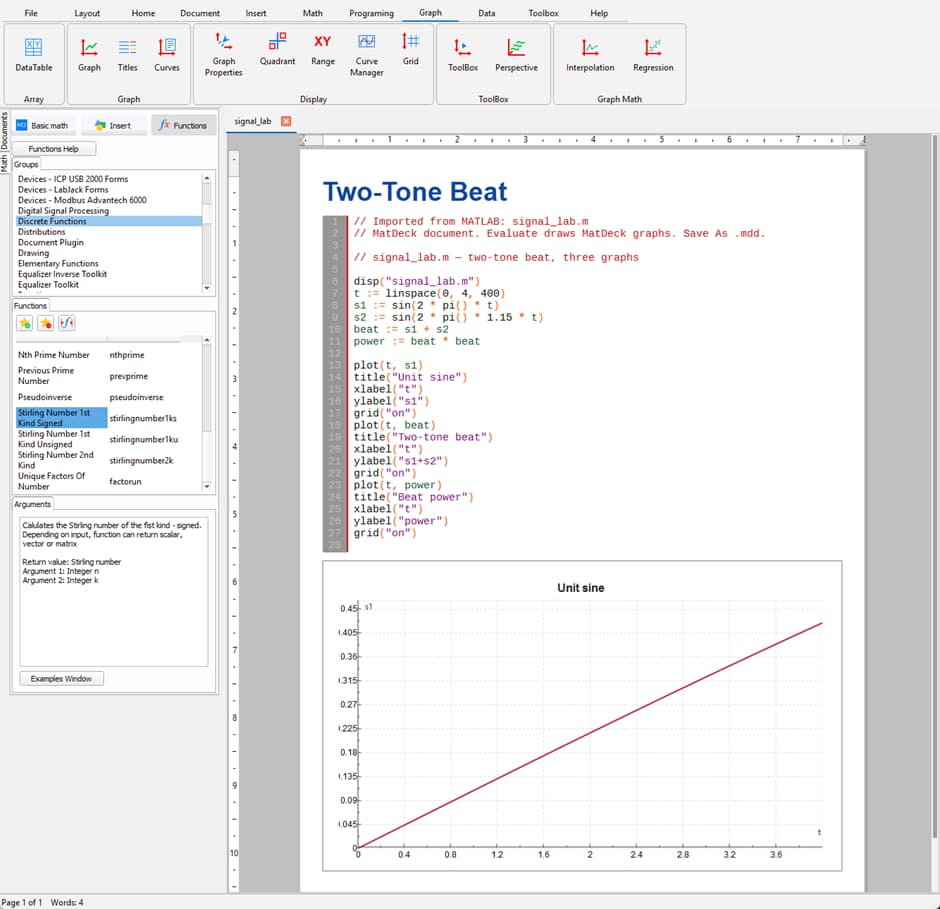Click the Examples Window button
940x909 pixels.
(x=61, y=678)
